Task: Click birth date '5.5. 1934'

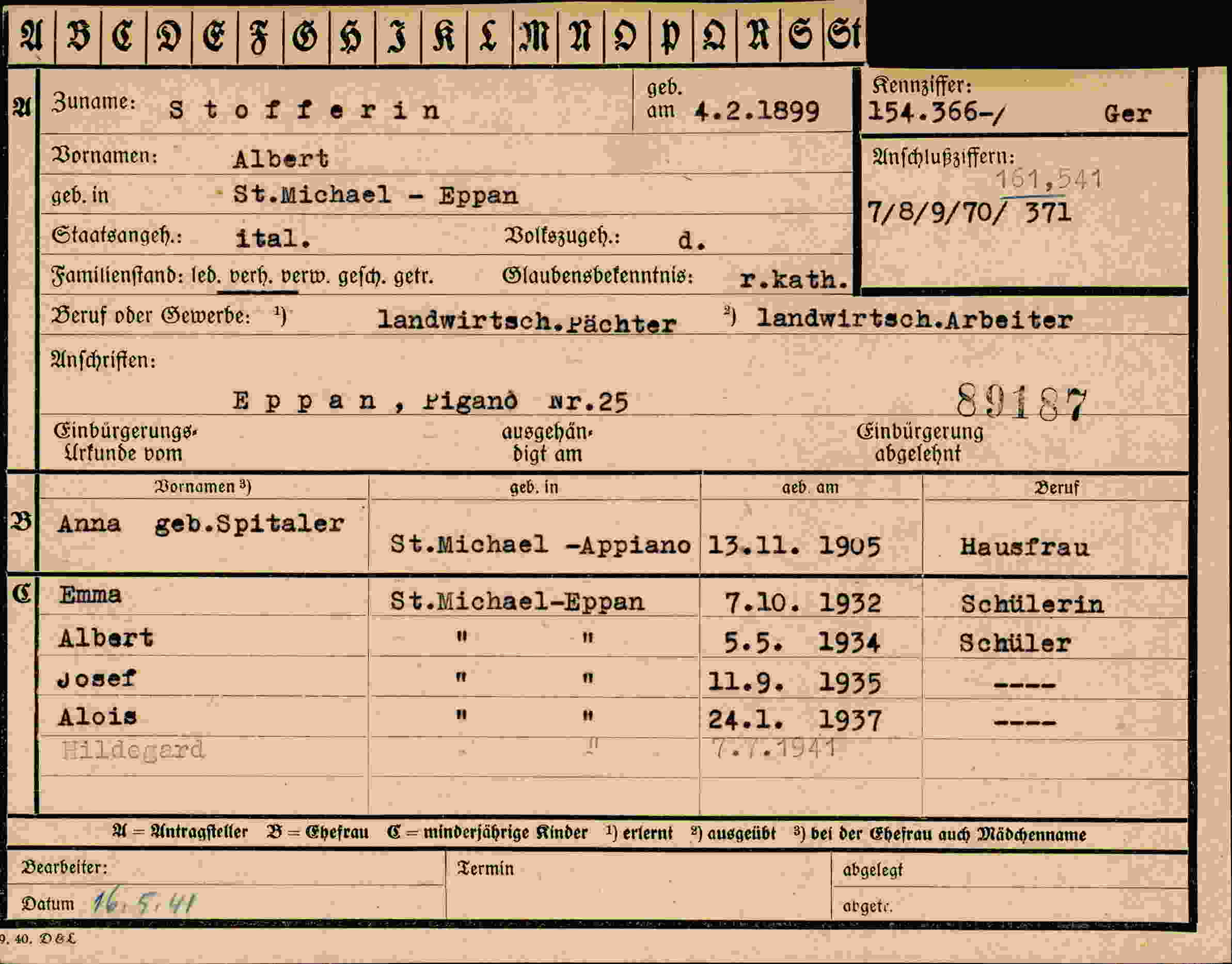Action: coord(801,642)
